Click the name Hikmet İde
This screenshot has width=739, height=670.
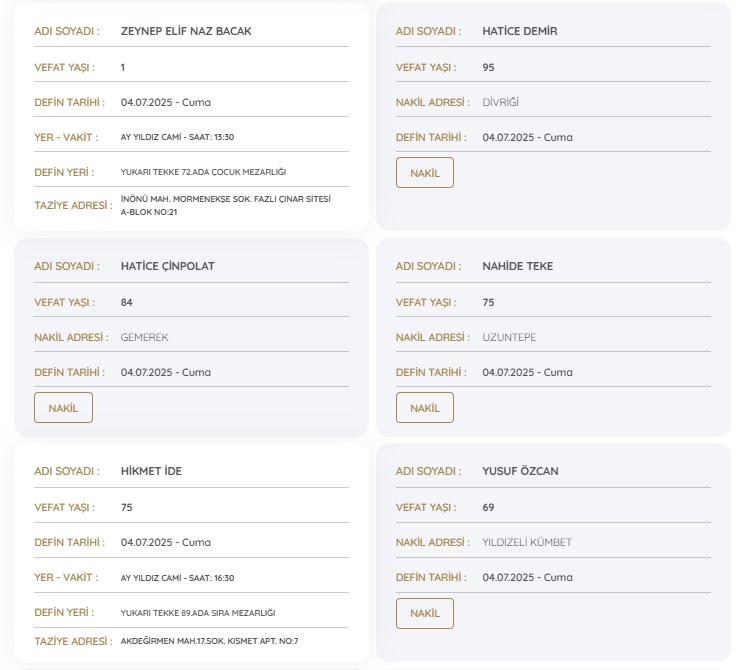[151, 471]
